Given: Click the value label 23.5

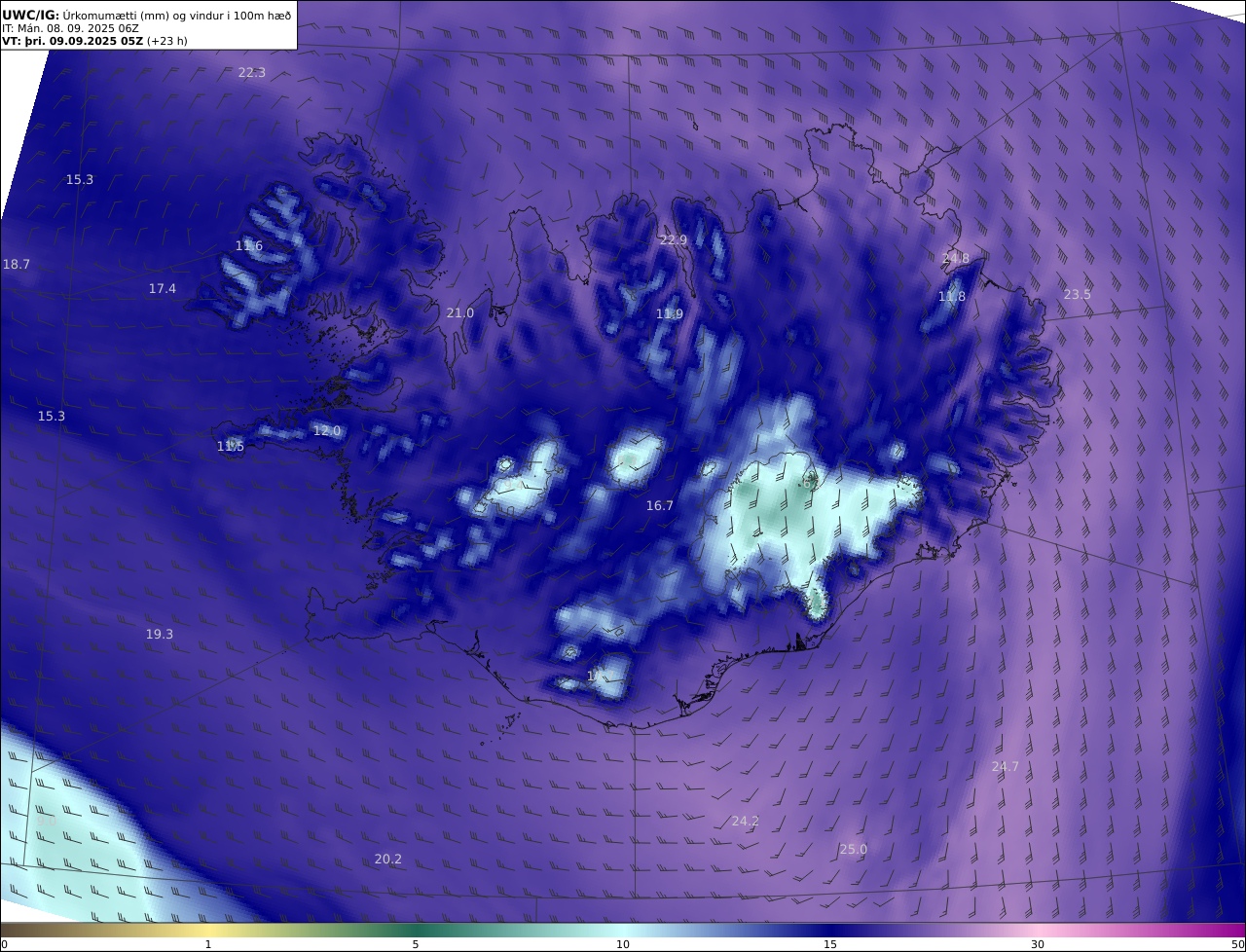Looking at the screenshot, I should (1078, 294).
